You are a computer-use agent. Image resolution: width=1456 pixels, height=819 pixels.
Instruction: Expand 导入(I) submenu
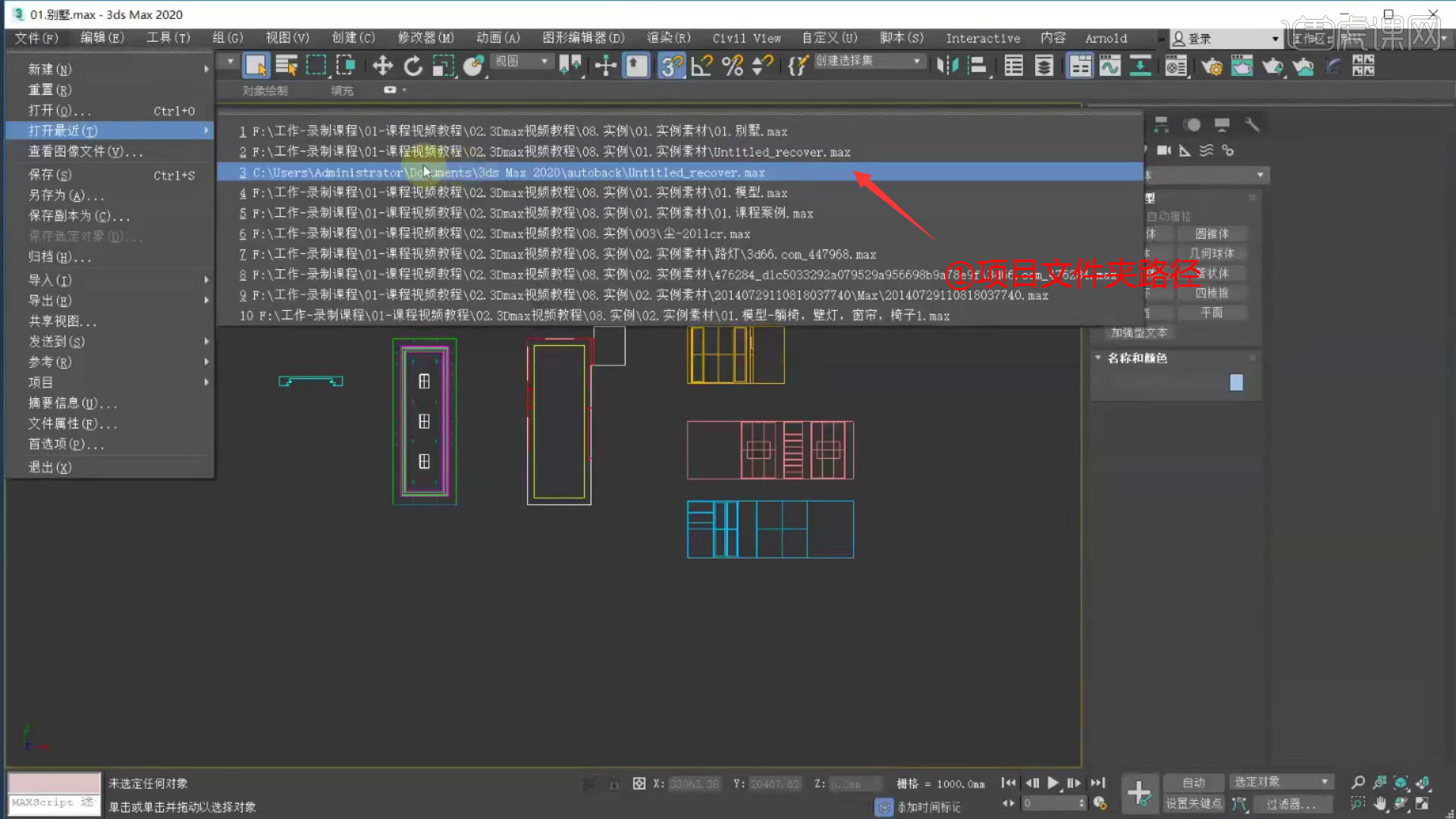[110, 280]
